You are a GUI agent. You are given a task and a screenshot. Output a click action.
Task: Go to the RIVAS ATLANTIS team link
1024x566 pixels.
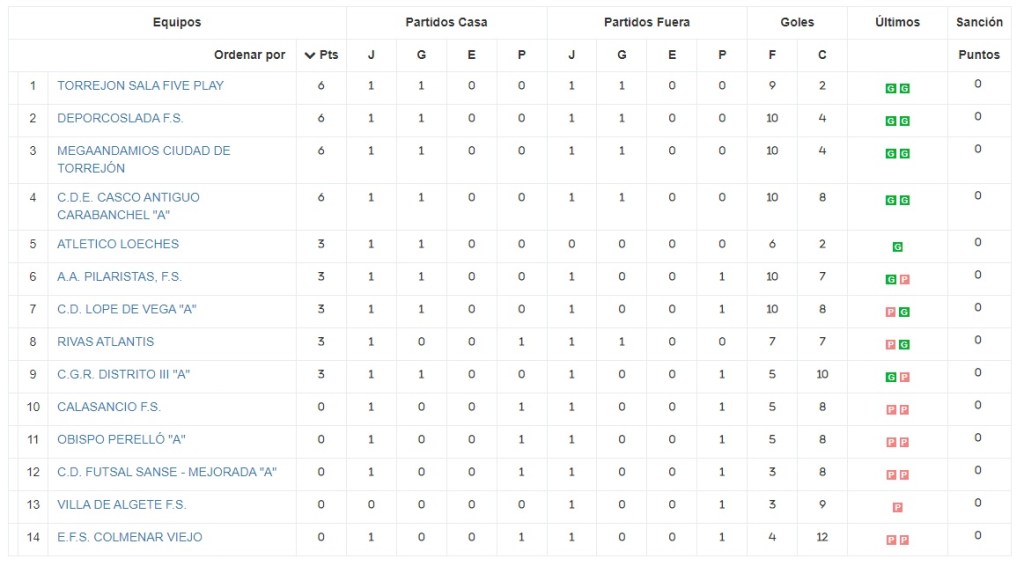(x=105, y=341)
